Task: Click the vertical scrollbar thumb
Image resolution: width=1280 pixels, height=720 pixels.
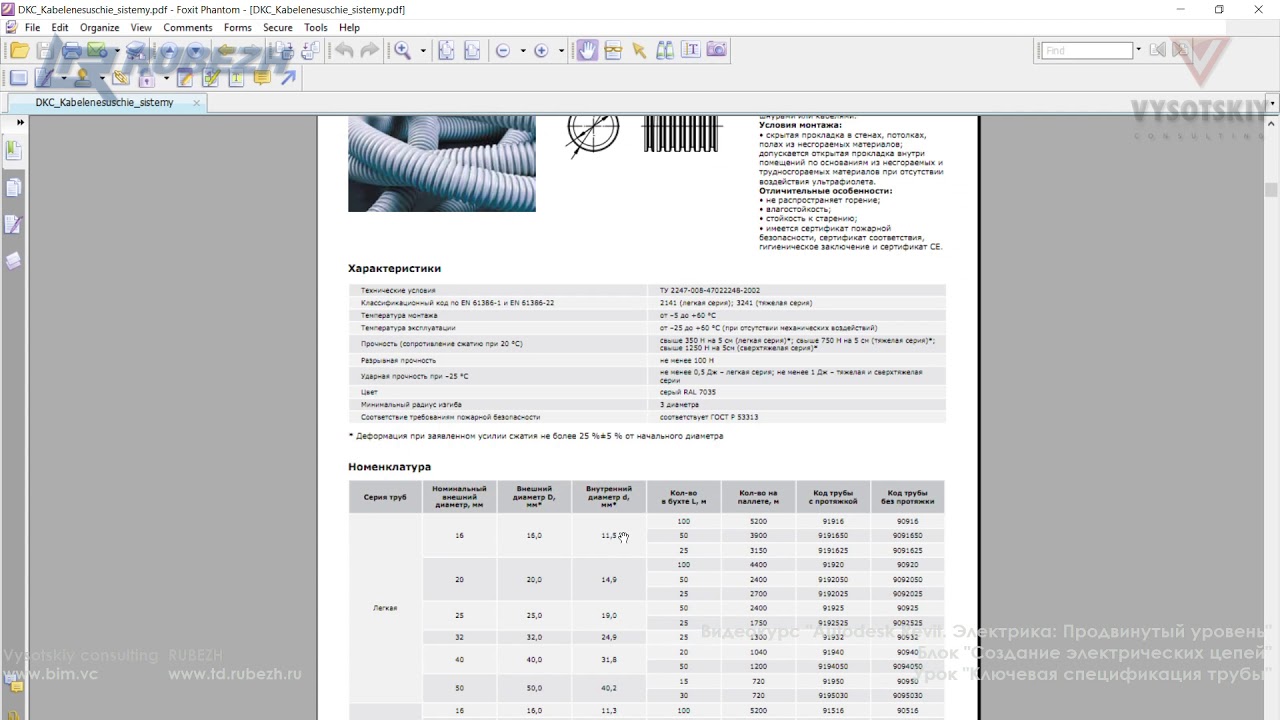Action: 1271,190
